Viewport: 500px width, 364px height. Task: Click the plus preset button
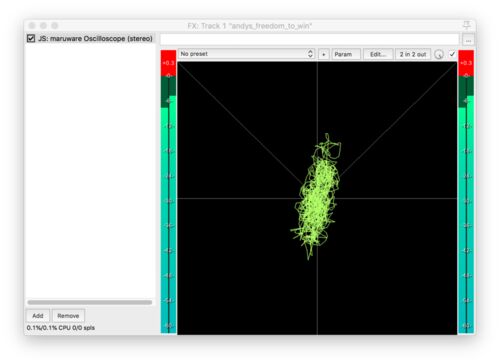pyautogui.click(x=323, y=54)
